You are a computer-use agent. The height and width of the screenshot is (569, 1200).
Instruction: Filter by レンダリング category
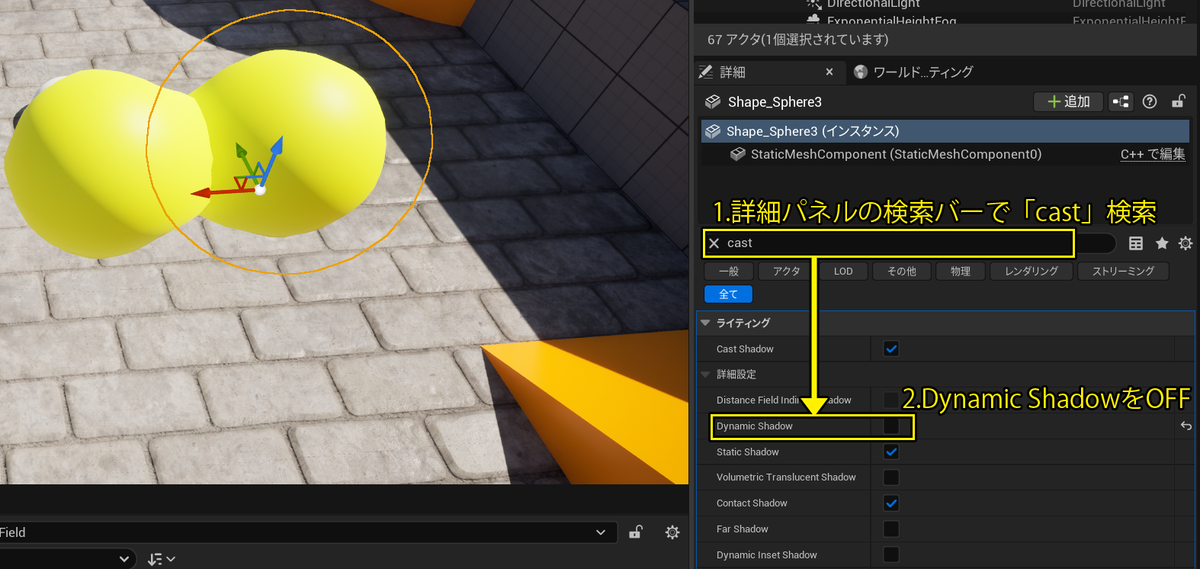click(1031, 271)
